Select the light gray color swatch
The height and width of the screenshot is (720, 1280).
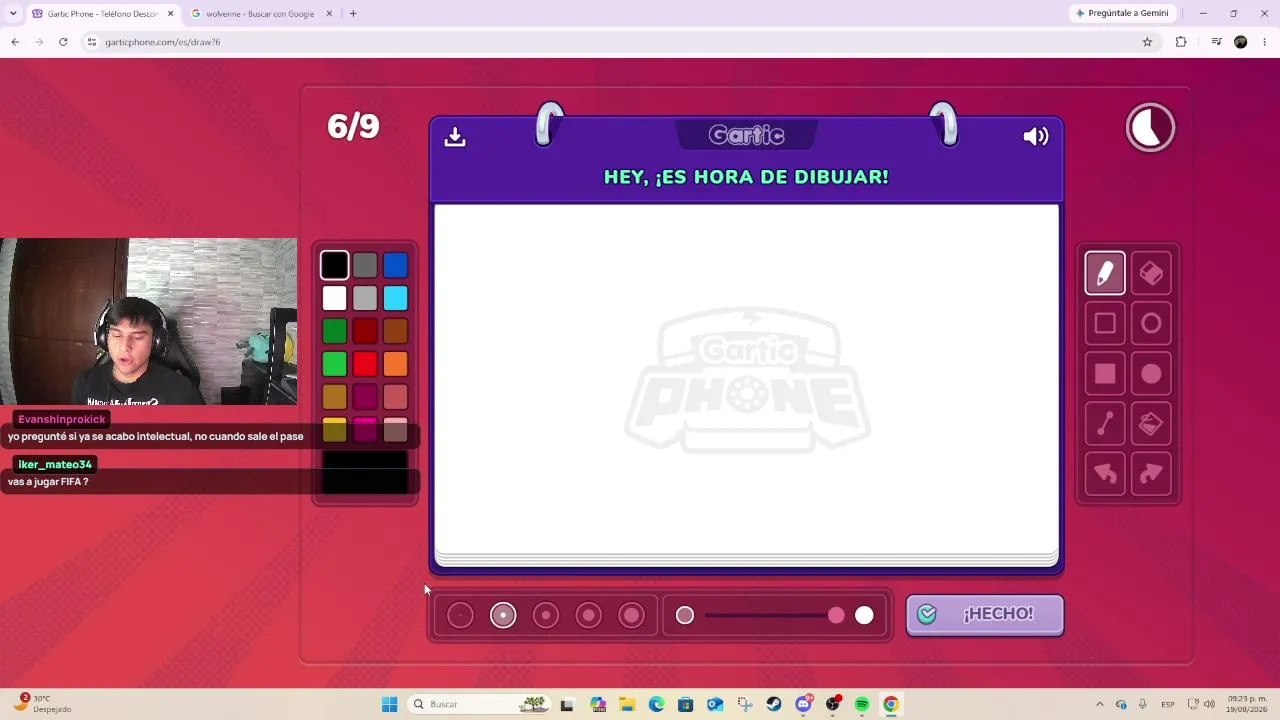coord(365,298)
